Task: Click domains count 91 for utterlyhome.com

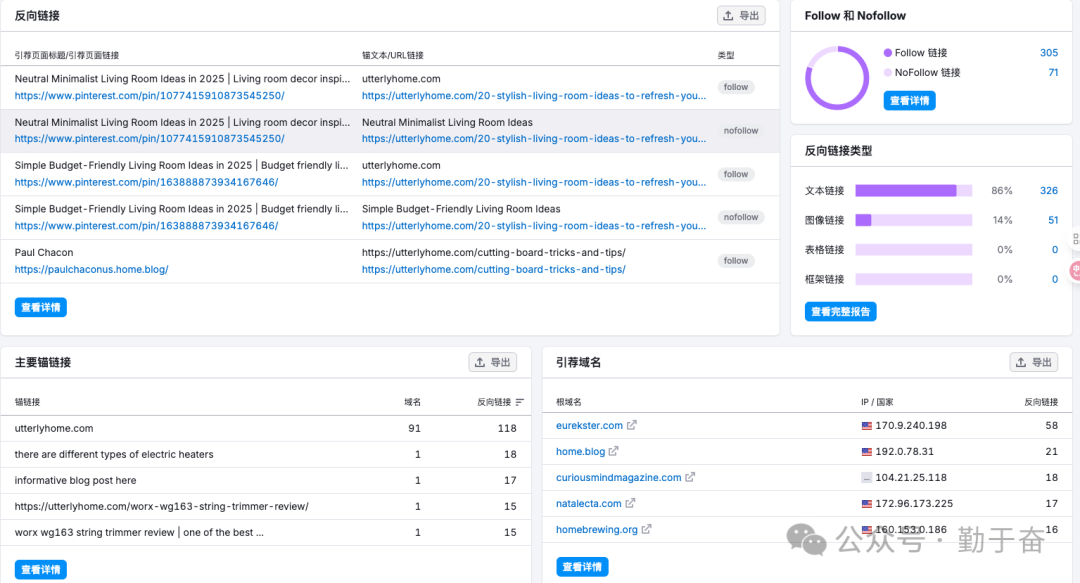Action: point(414,428)
